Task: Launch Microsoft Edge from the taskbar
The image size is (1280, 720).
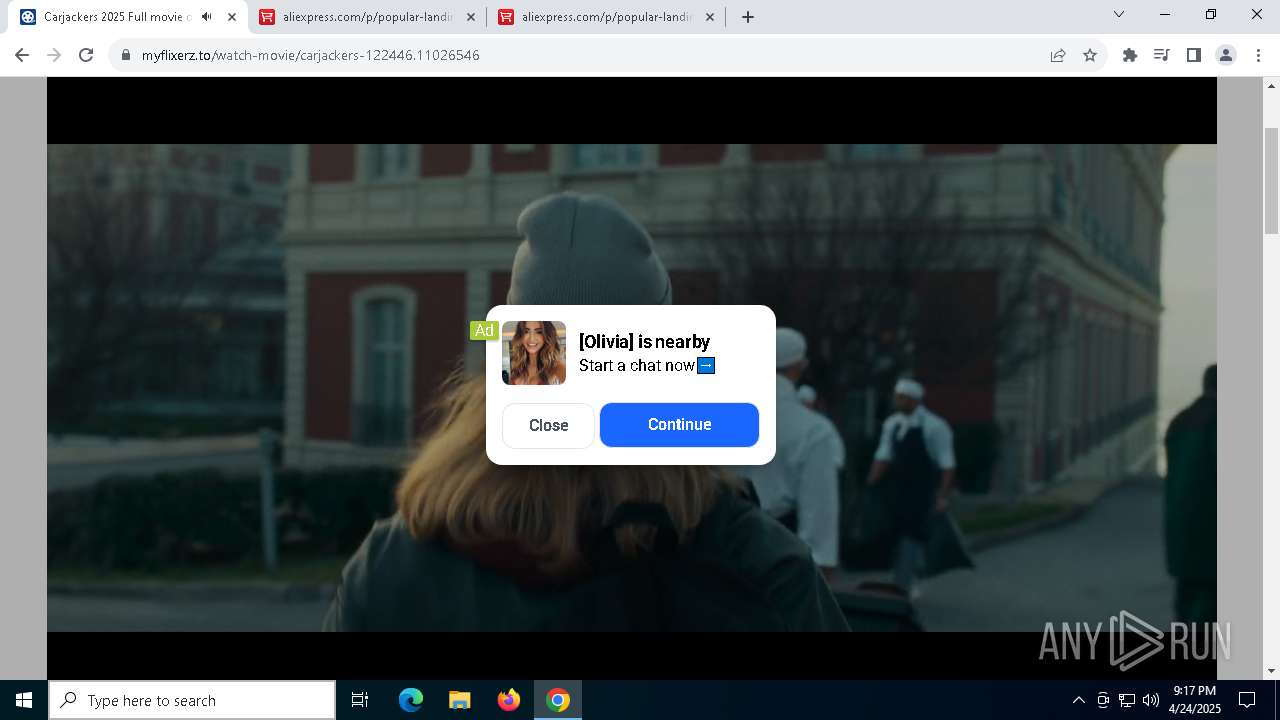Action: (411, 700)
